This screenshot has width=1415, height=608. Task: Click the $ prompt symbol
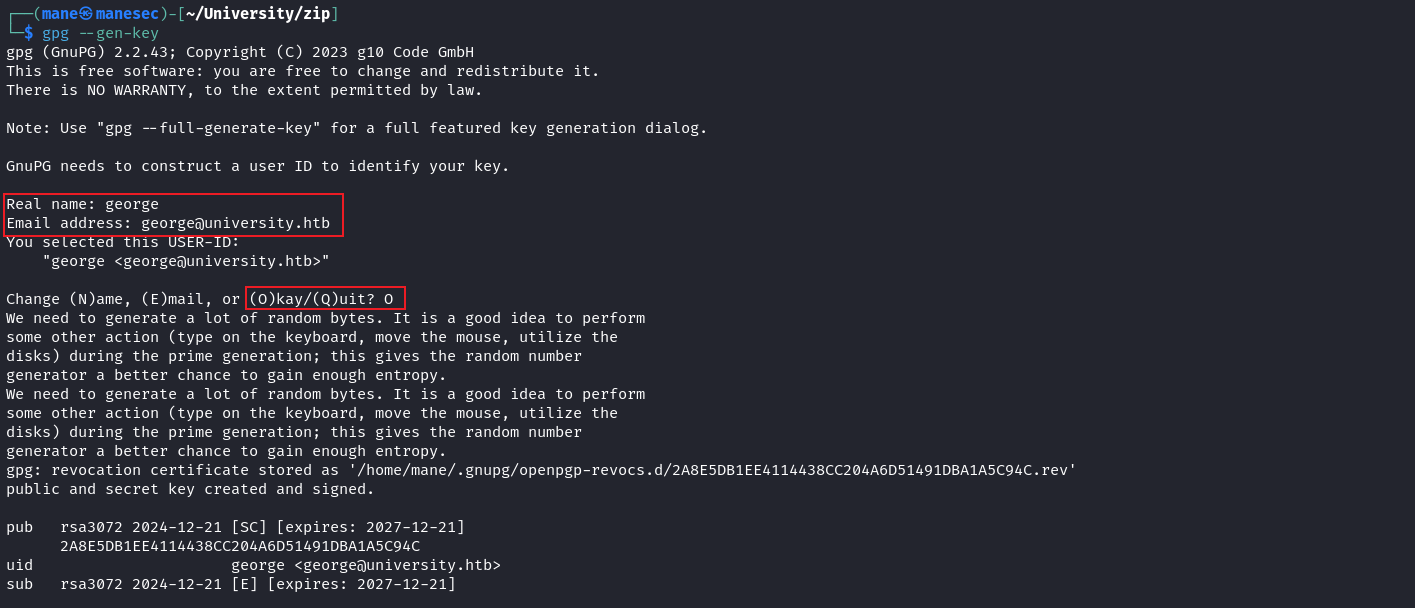(29, 33)
